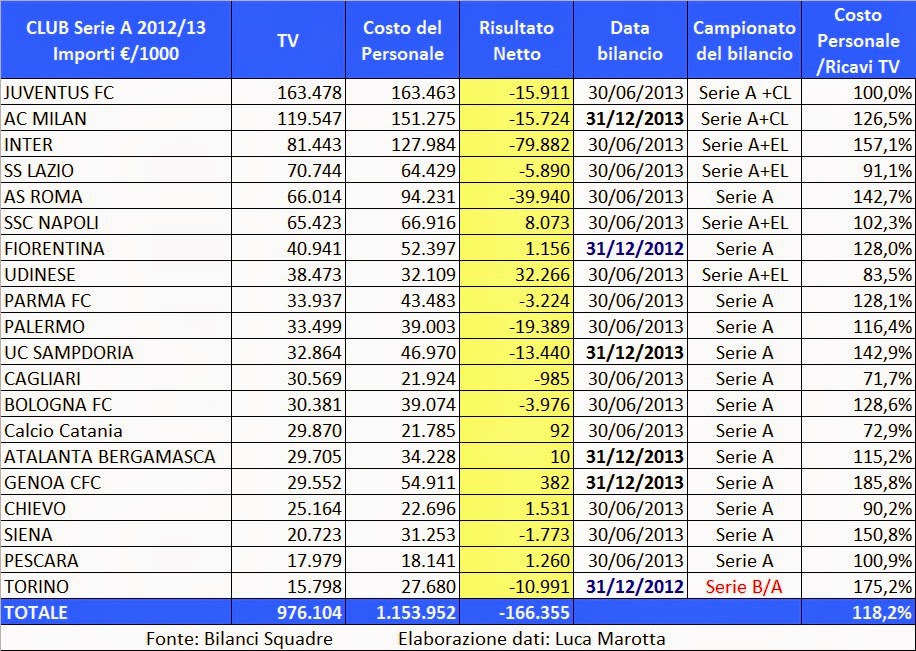
Task: Select Elaborazione dati: Luca Marotta credit
Action: (x=532, y=638)
